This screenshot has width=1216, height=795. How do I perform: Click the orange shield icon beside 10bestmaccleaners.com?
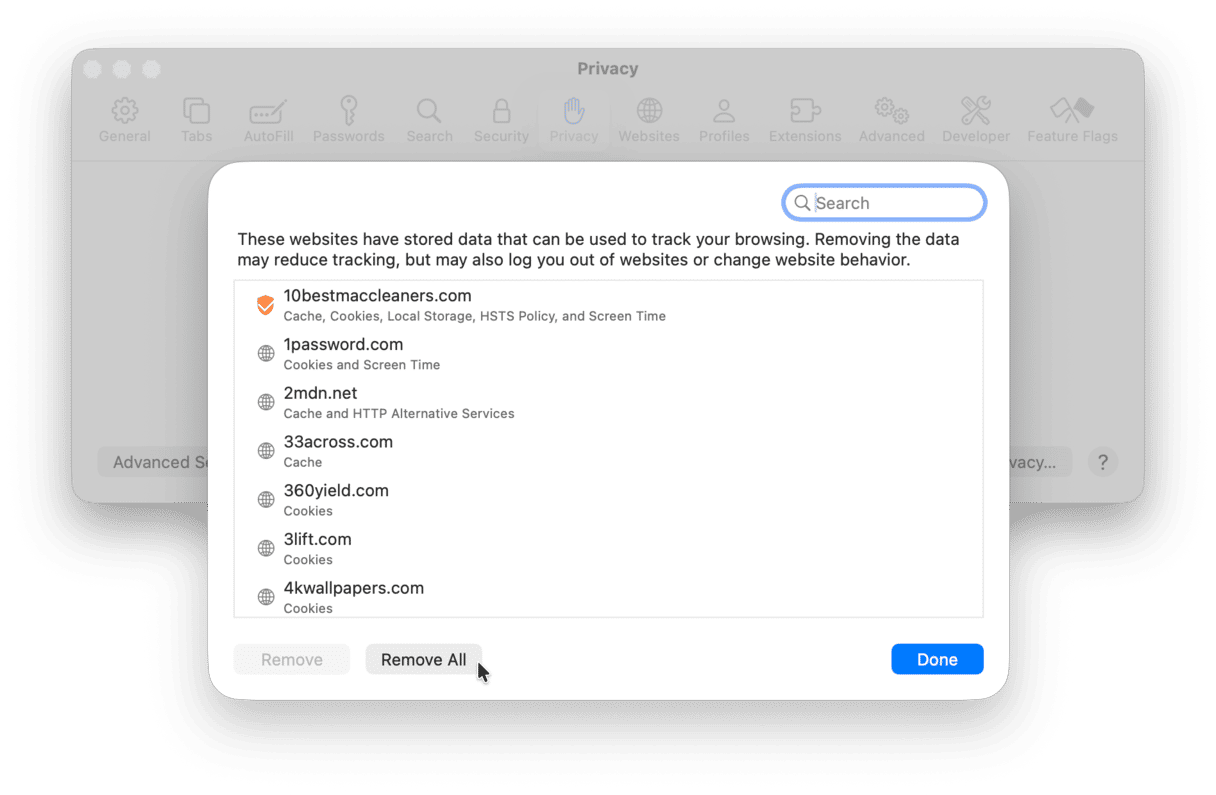click(x=265, y=305)
